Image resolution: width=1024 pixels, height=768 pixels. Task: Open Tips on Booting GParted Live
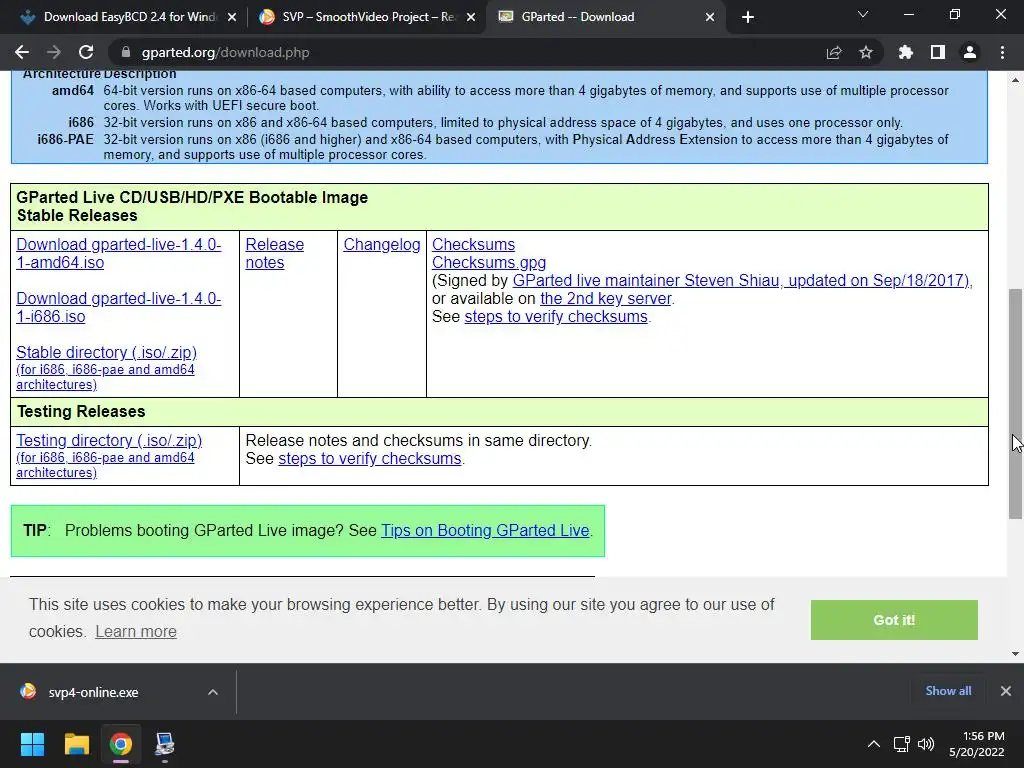[485, 530]
